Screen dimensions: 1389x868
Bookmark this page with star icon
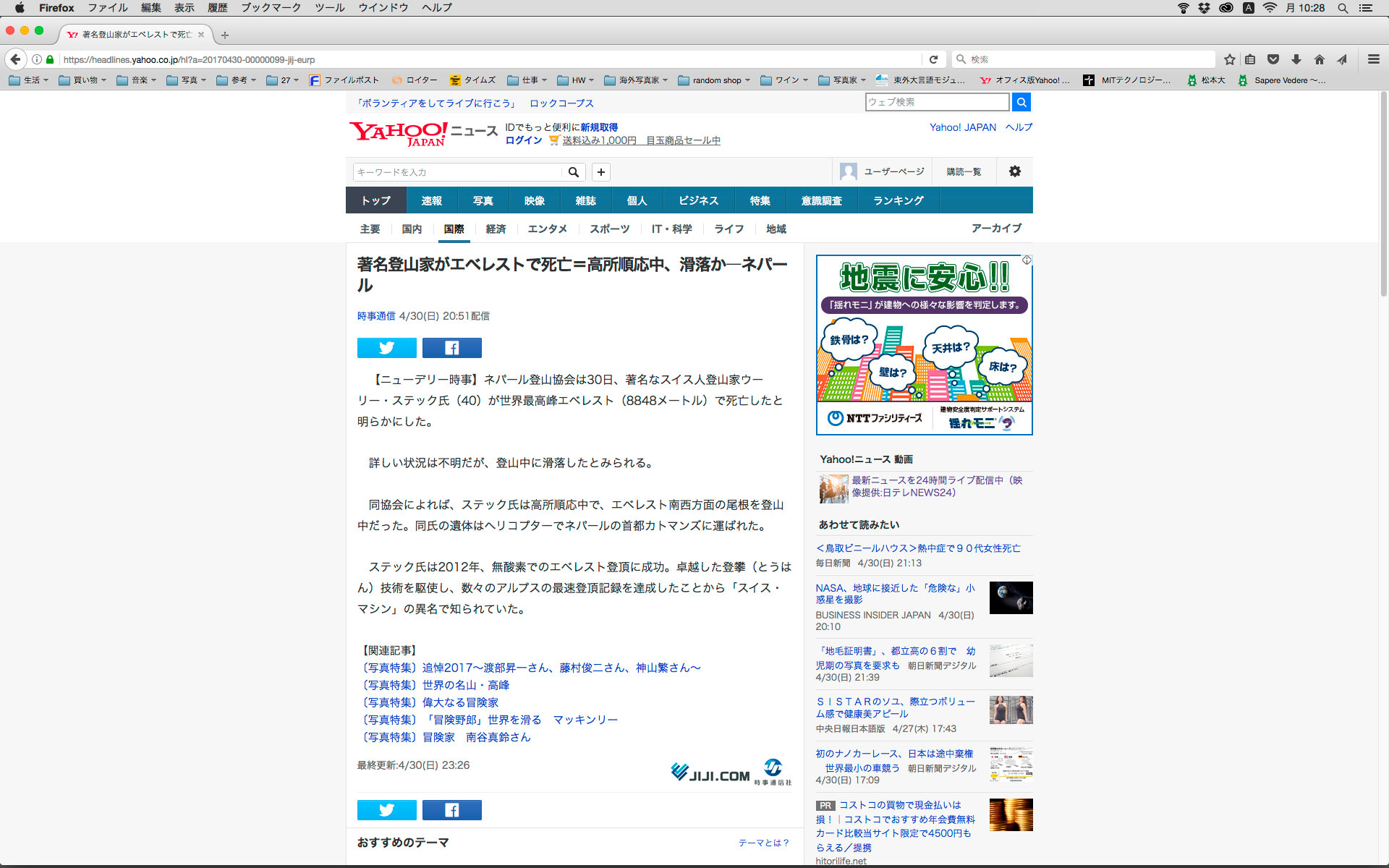pos(1229,59)
